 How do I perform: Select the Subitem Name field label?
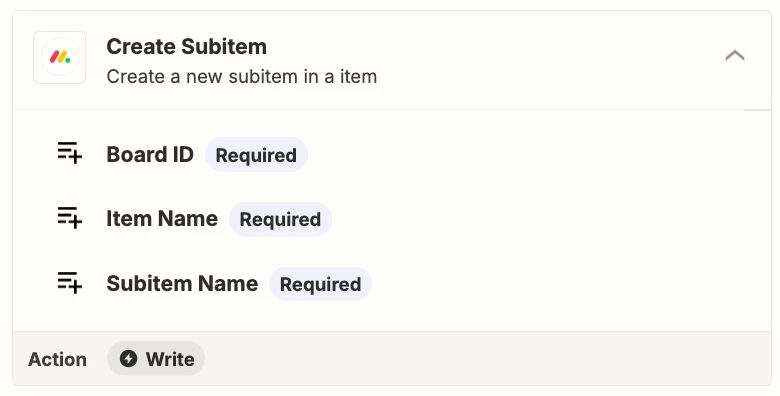182,284
